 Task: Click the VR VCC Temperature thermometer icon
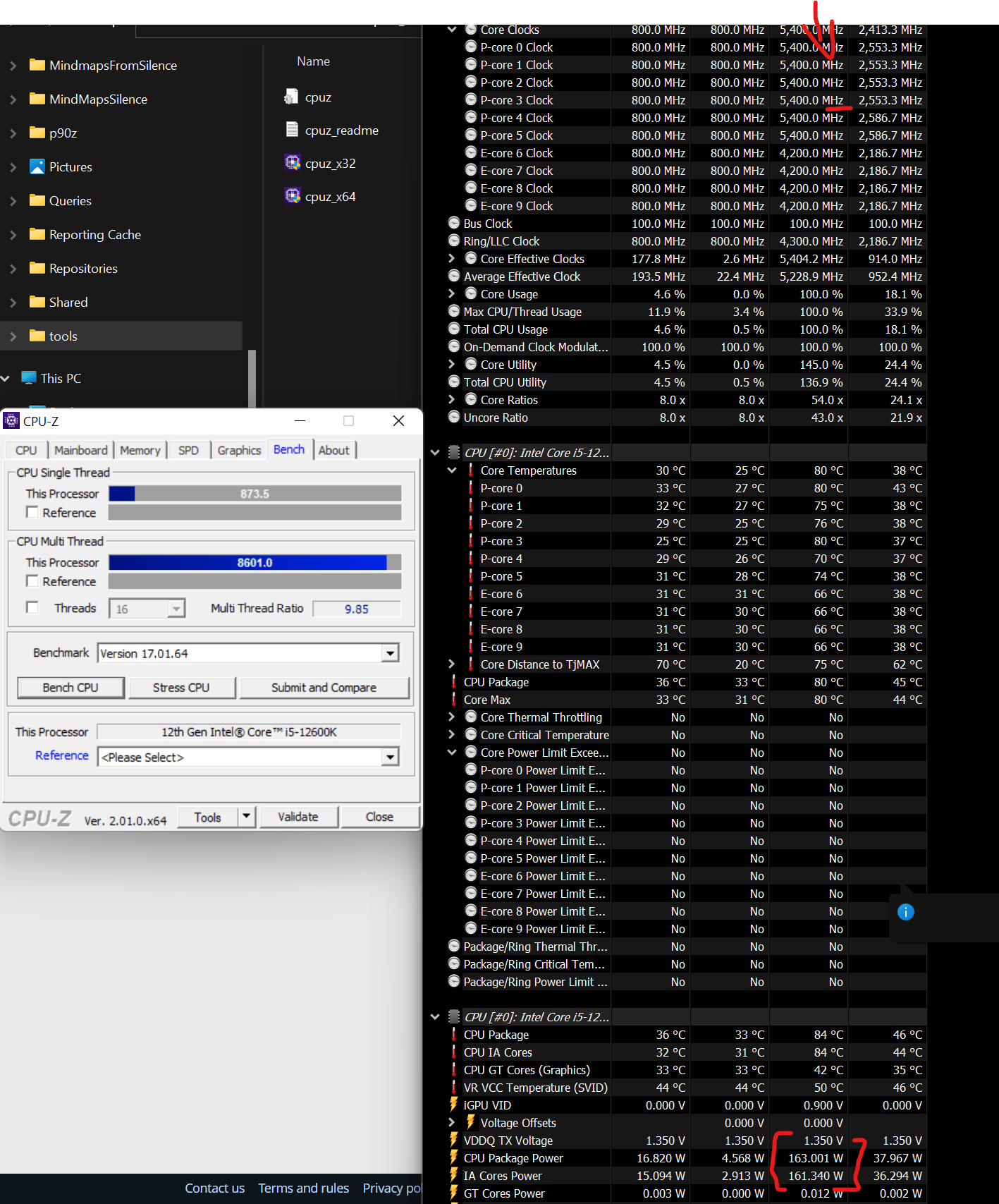454,1087
